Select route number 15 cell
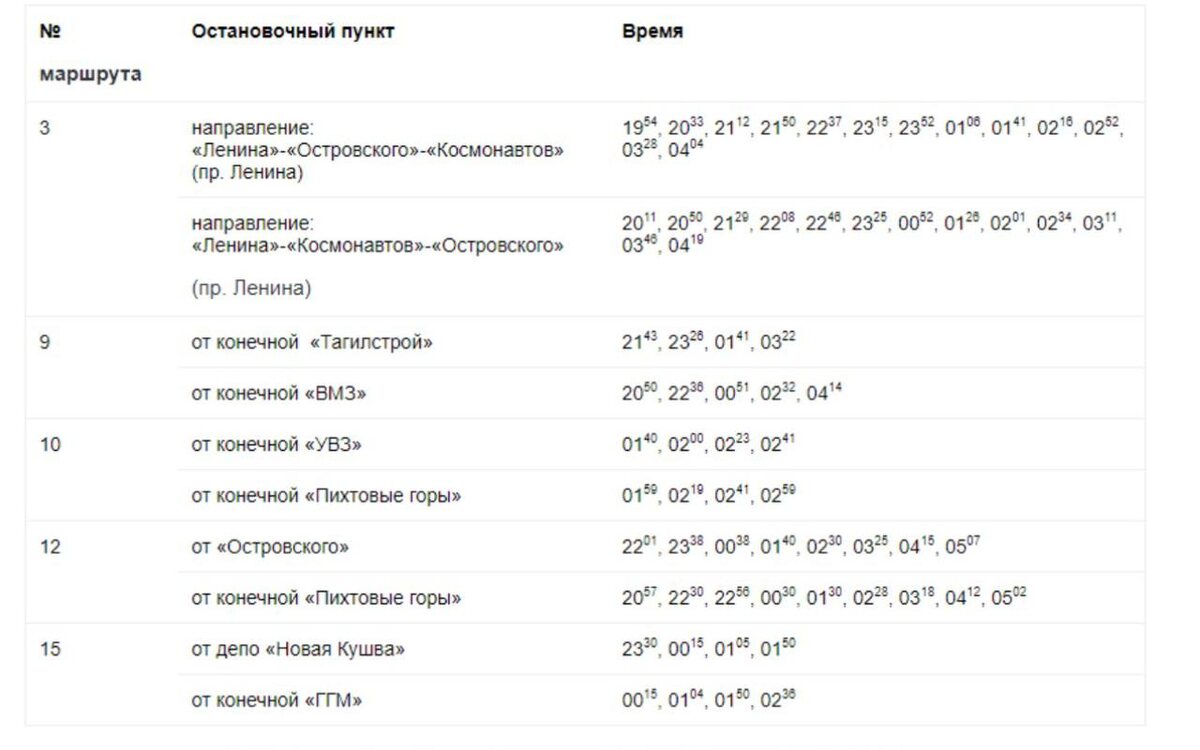This screenshot has width=1200, height=750. coord(50,650)
